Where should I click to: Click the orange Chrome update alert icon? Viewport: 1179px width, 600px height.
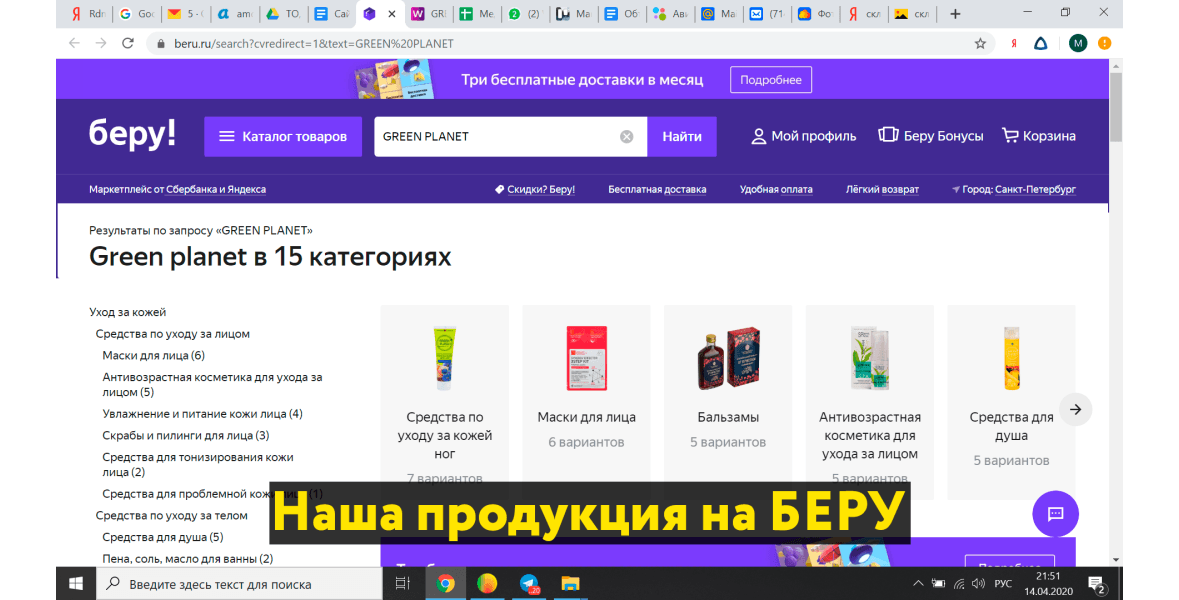pyautogui.click(x=1104, y=44)
